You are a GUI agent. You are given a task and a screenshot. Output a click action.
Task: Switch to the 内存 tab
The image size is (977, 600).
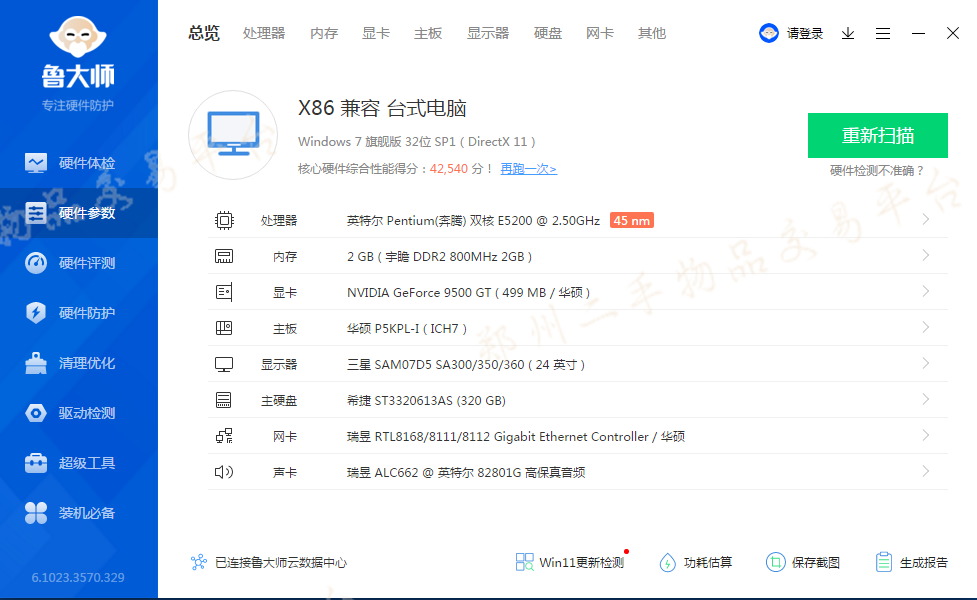click(x=324, y=33)
